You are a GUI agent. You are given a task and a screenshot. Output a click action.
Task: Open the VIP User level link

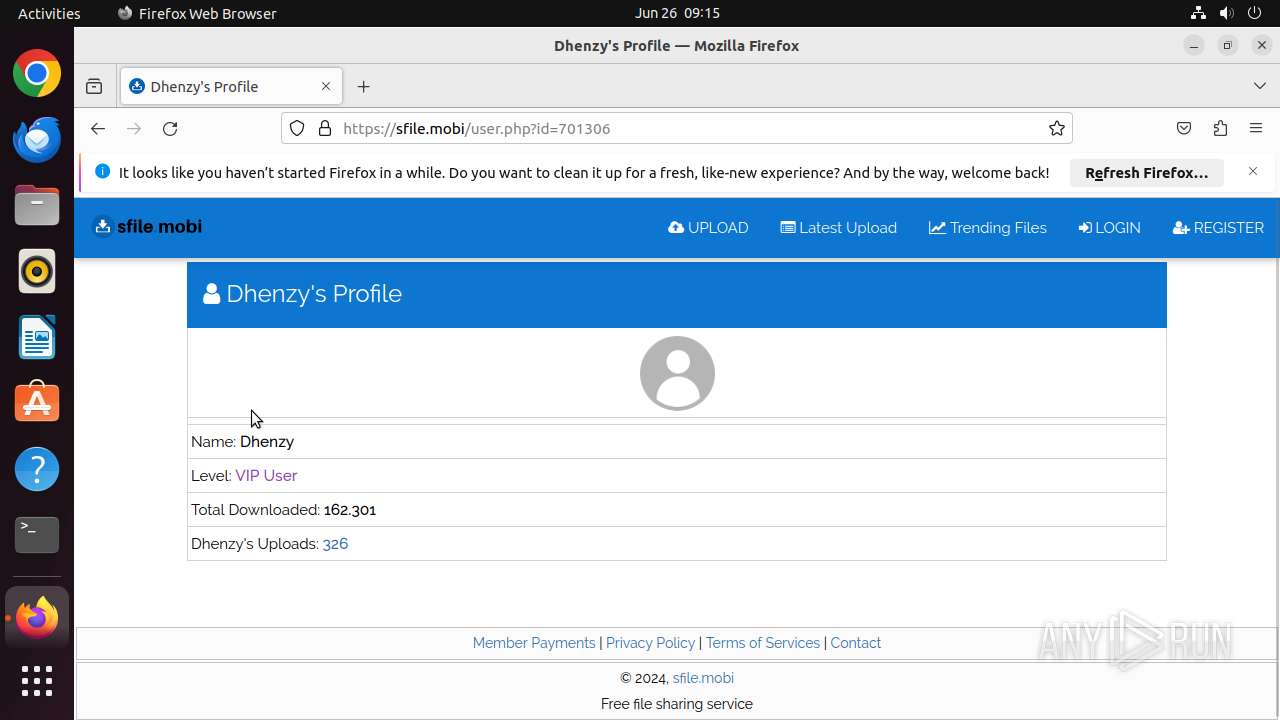coord(266,476)
